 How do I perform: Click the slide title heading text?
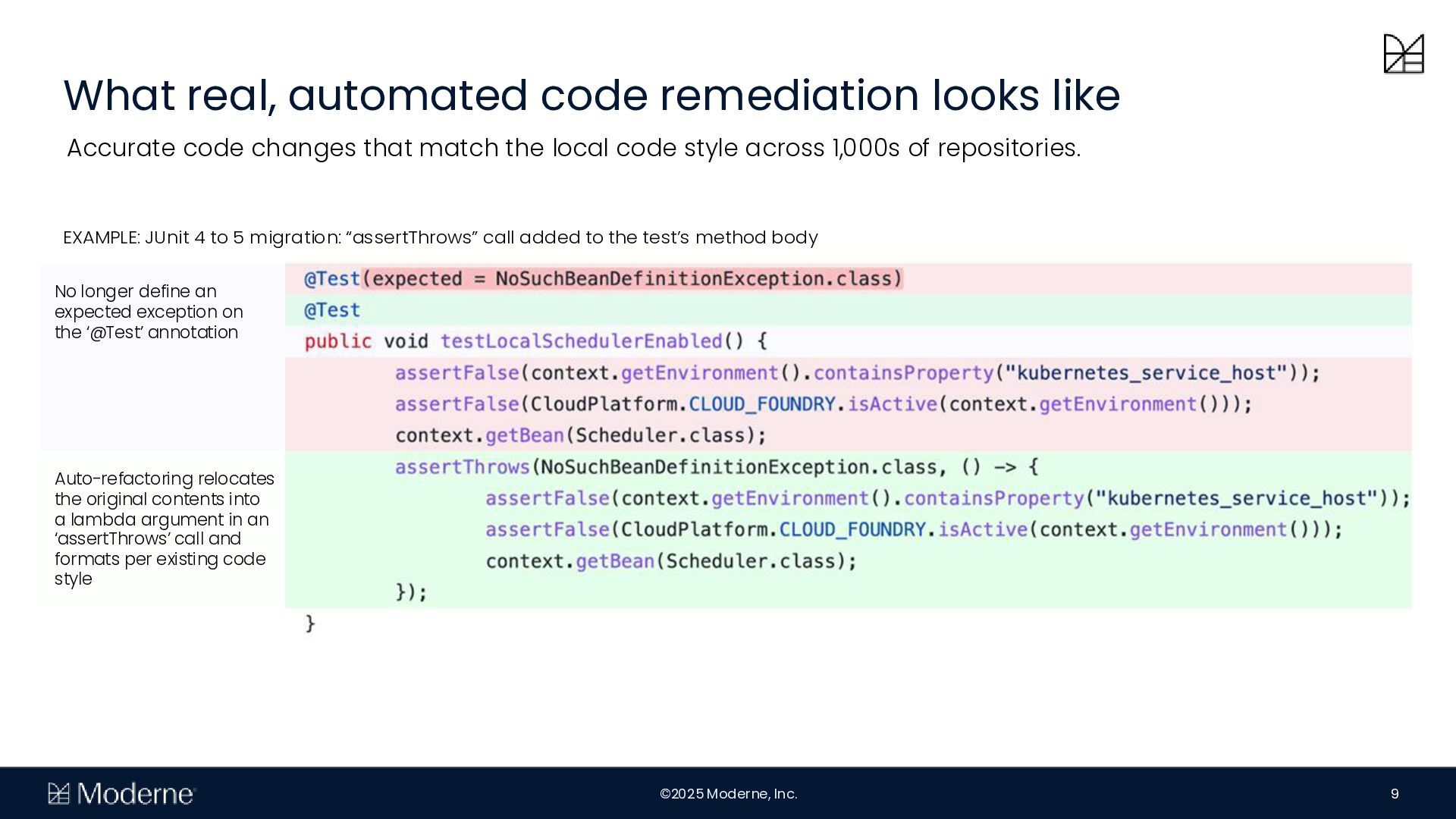(591, 96)
